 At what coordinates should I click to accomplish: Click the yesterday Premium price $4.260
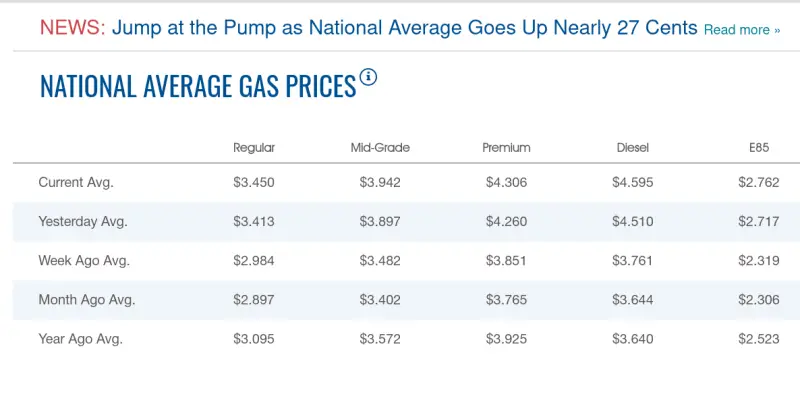(506, 221)
